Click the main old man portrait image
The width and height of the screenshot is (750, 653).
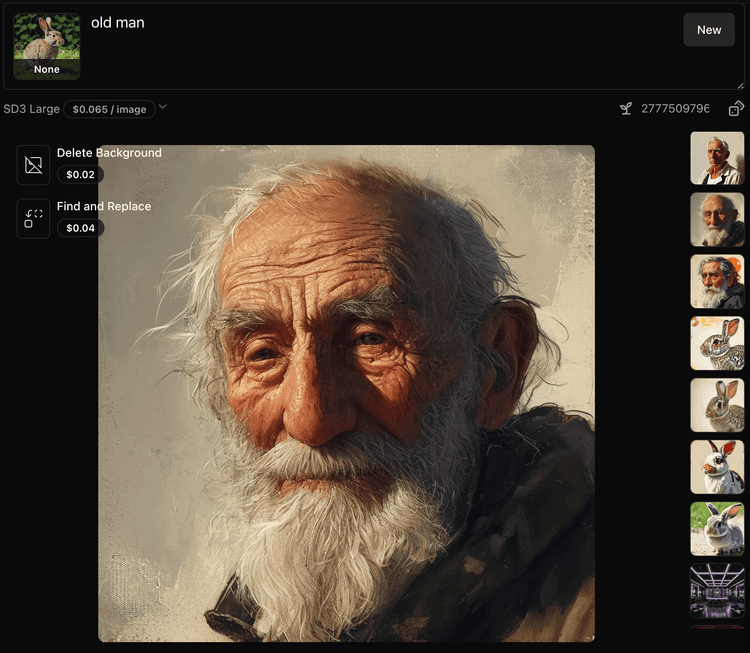pyautogui.click(x=346, y=393)
